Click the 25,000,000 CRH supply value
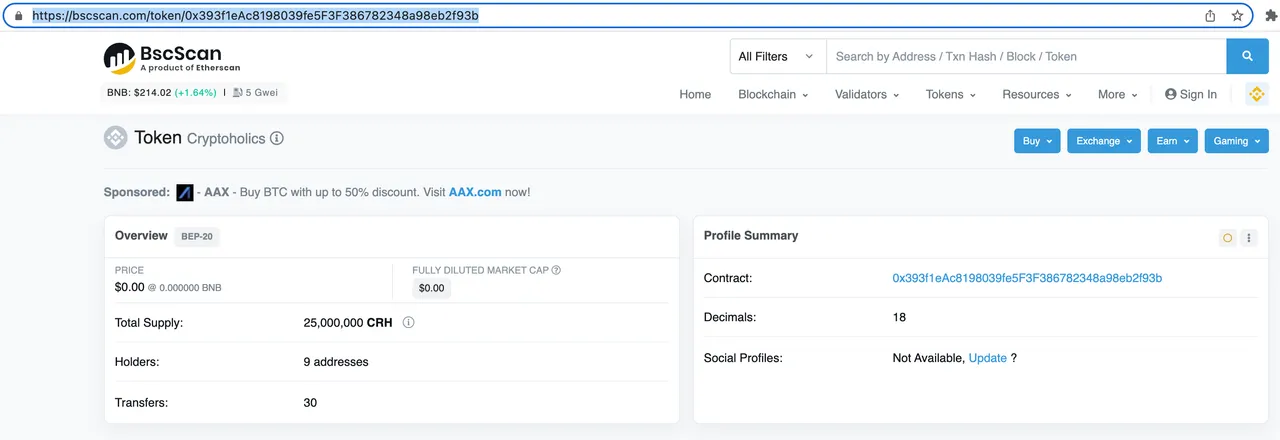Image resolution: width=1280 pixels, height=440 pixels. point(348,323)
